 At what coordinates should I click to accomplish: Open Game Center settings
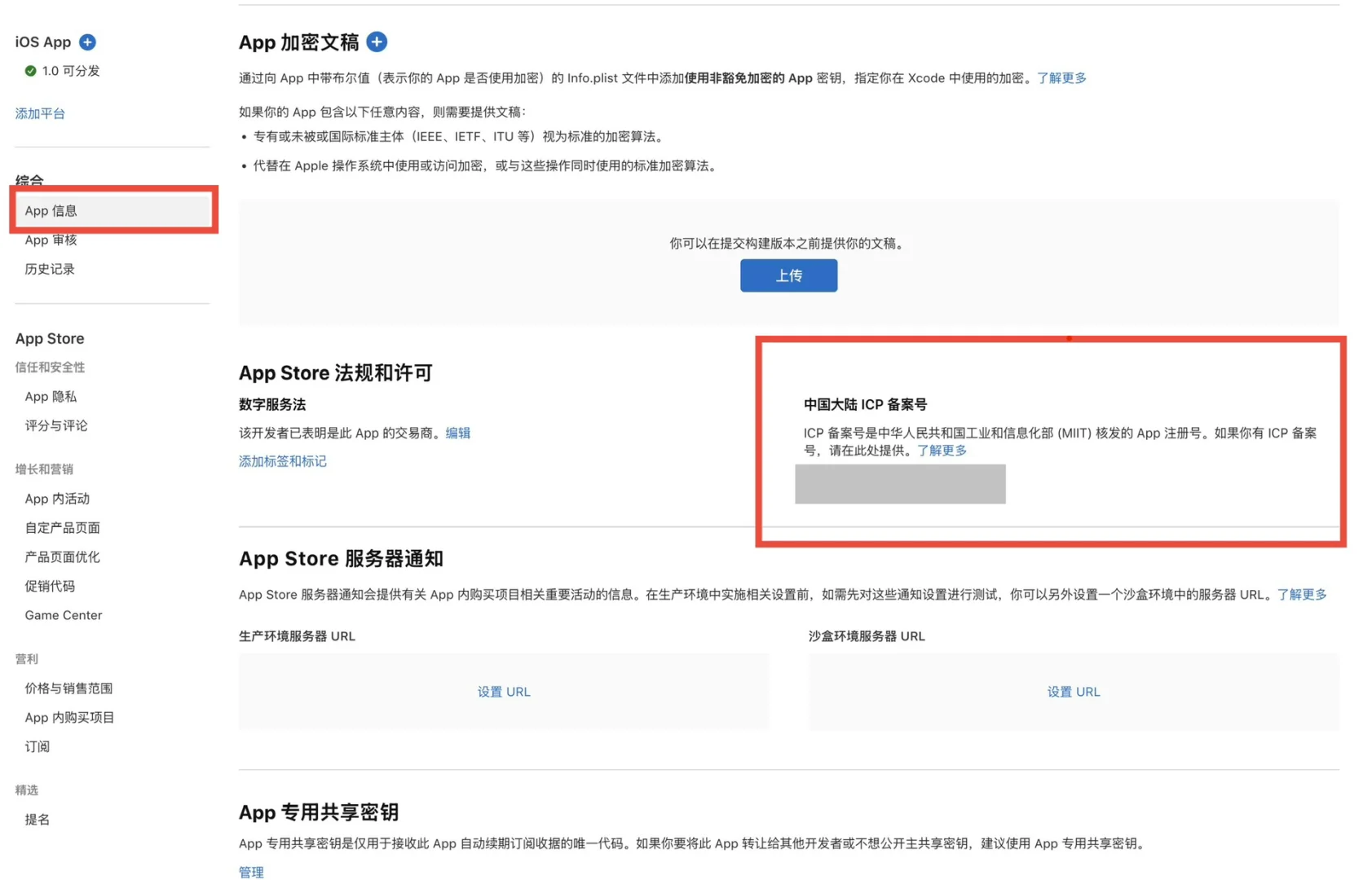click(x=63, y=615)
